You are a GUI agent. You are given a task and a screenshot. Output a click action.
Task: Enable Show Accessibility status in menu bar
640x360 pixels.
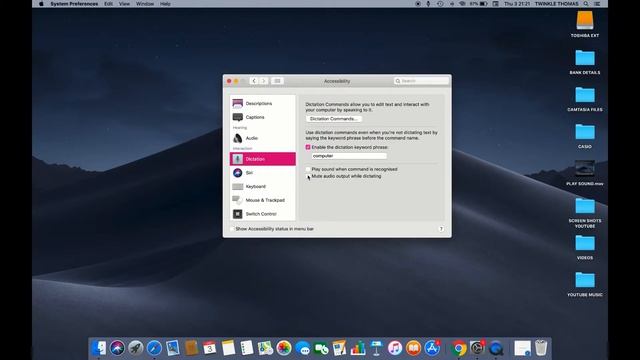233,229
